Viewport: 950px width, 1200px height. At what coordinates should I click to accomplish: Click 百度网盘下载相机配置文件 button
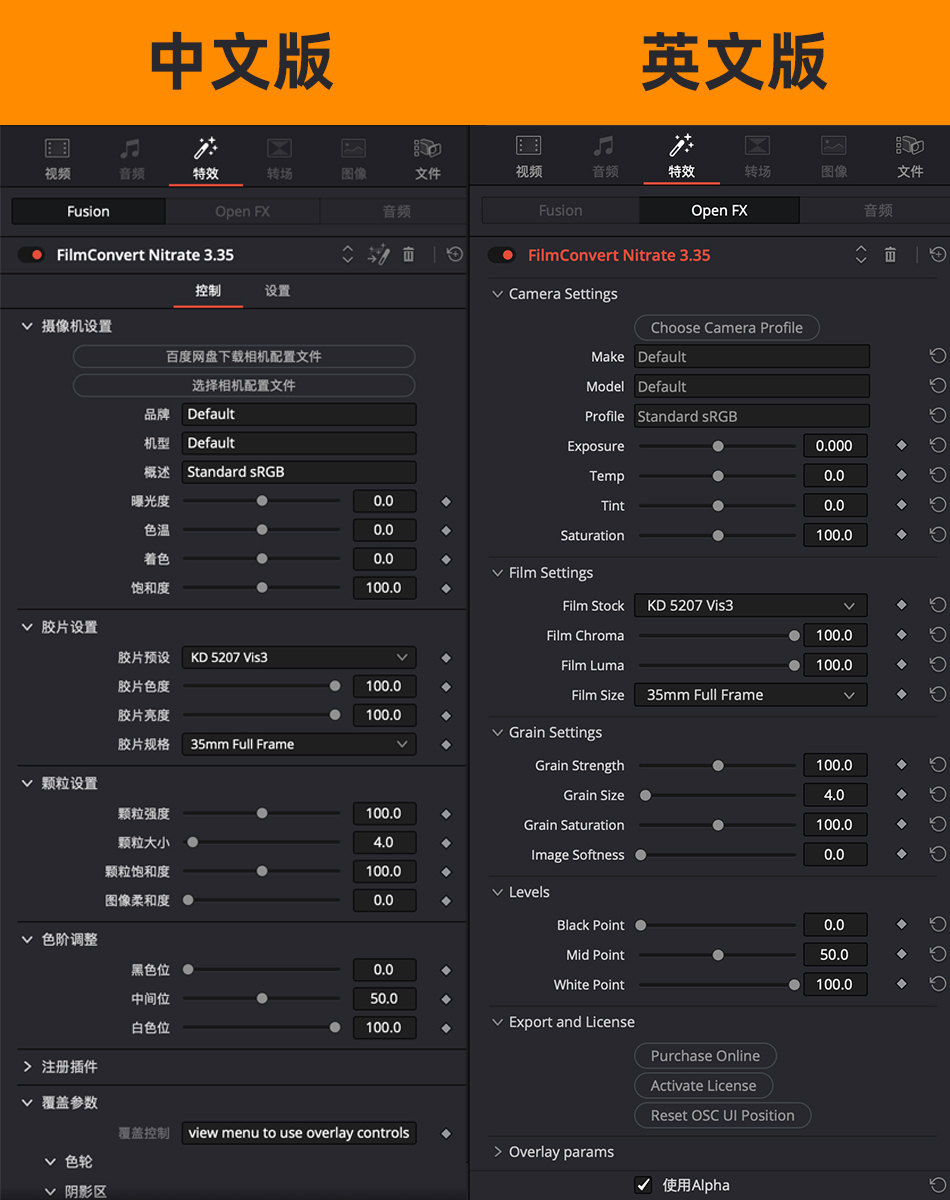(244, 357)
